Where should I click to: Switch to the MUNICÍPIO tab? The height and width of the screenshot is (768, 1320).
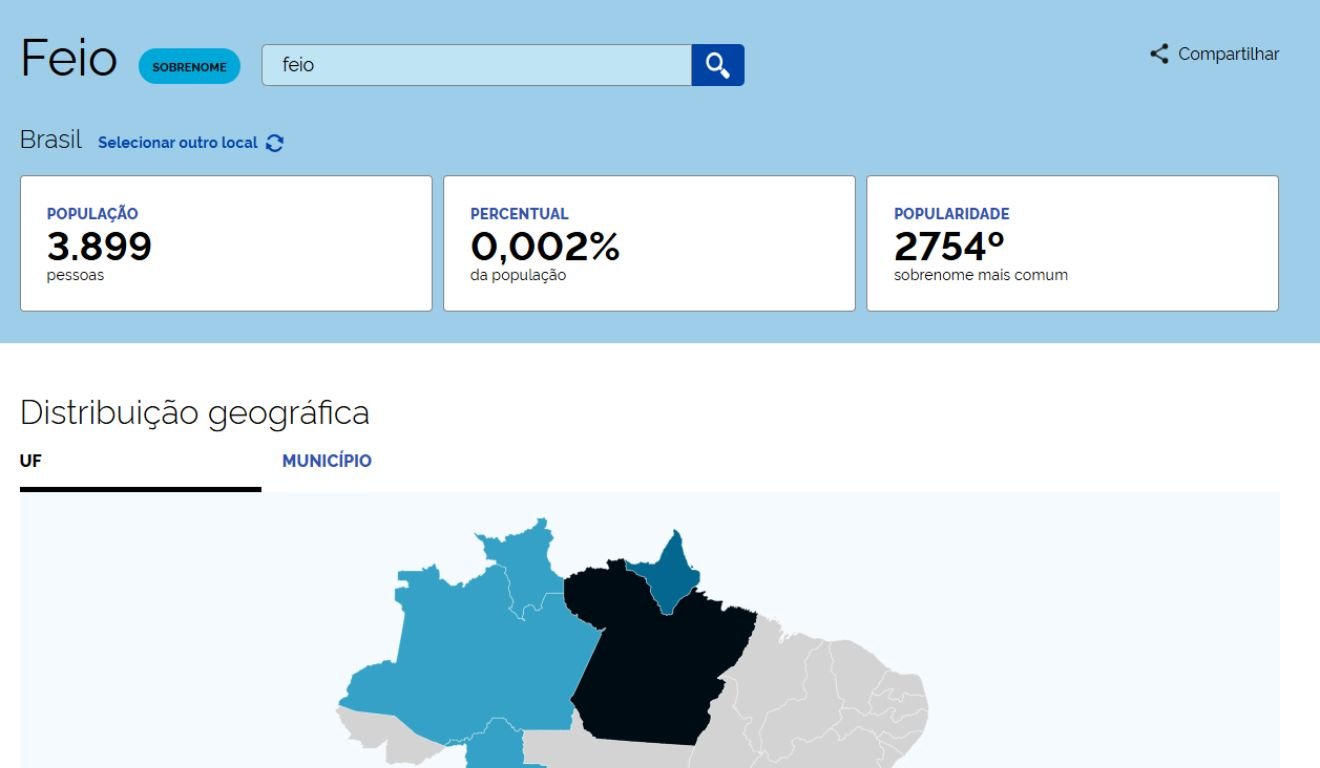pyautogui.click(x=327, y=461)
